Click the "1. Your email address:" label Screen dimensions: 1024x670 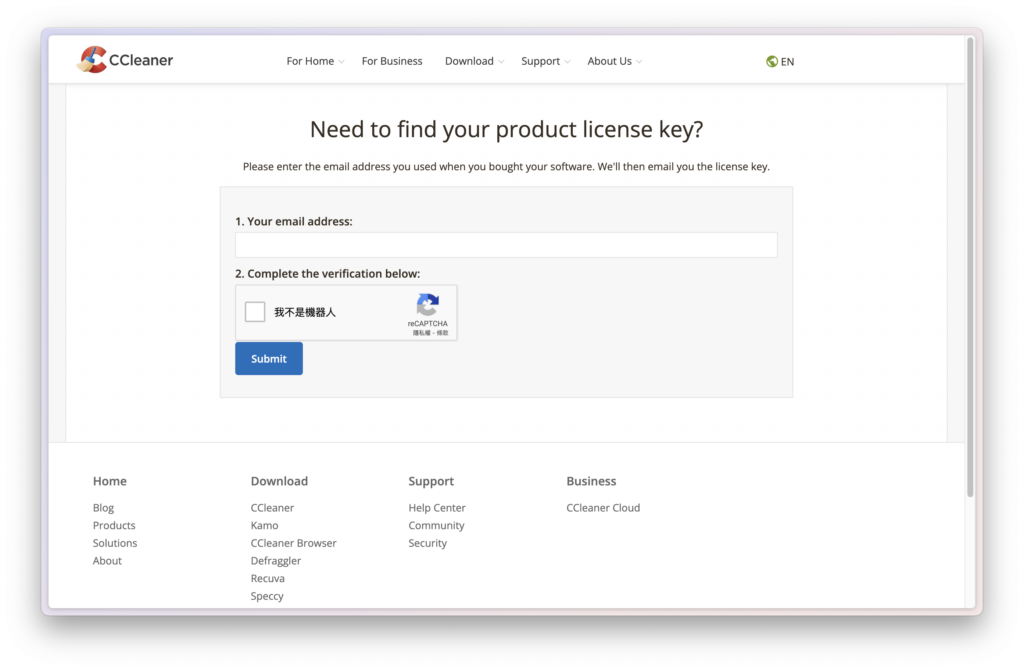pyautogui.click(x=294, y=221)
